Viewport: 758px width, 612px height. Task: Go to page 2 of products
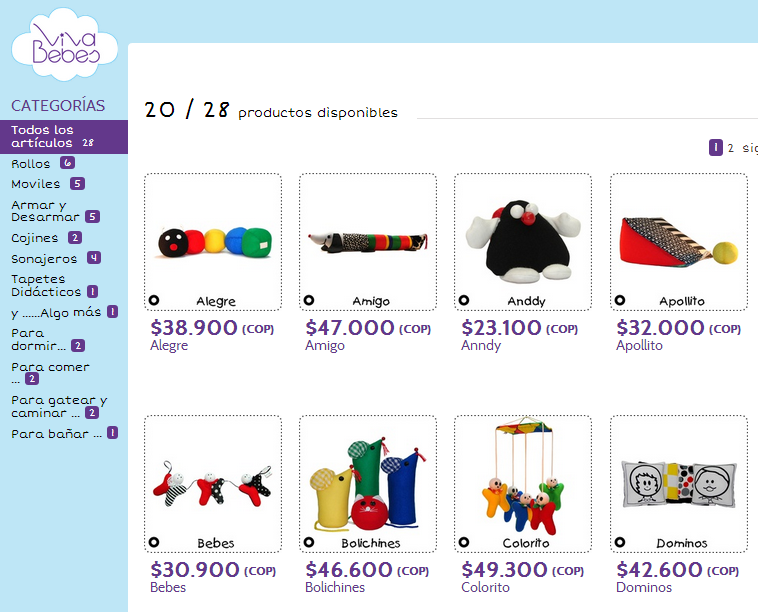point(730,148)
